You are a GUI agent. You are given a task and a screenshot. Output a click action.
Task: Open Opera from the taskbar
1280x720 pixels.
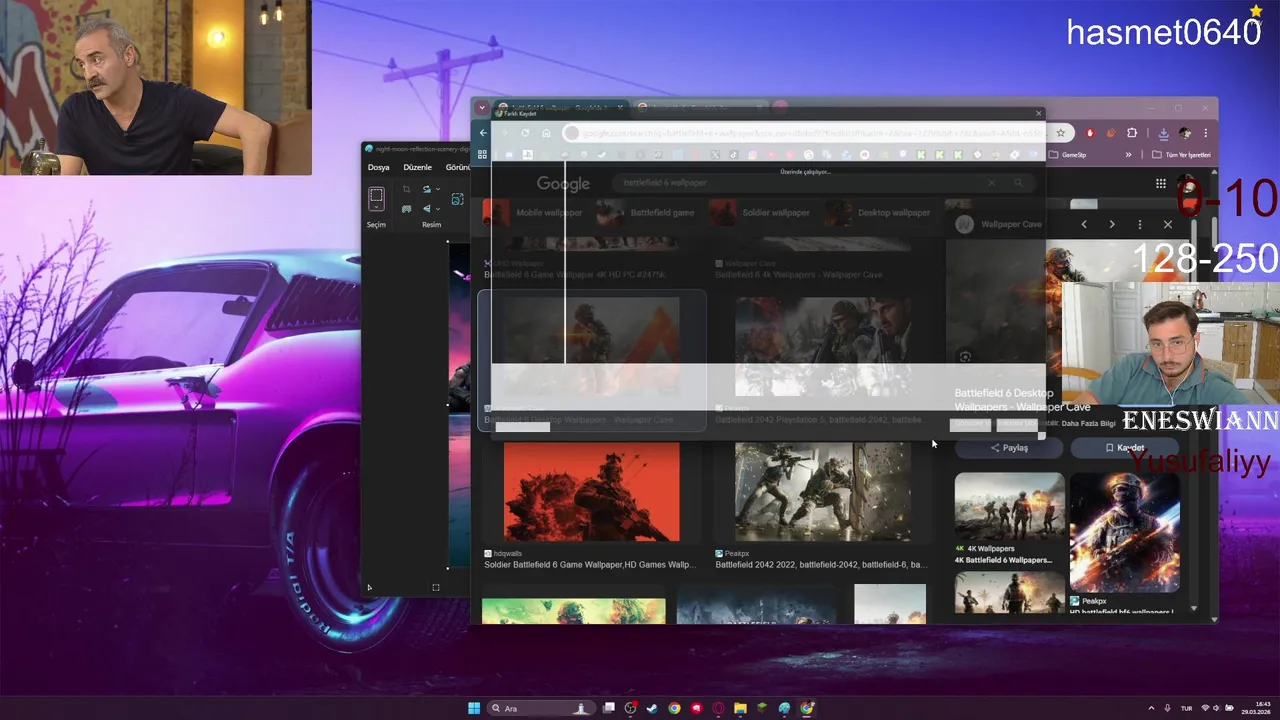[x=718, y=708]
